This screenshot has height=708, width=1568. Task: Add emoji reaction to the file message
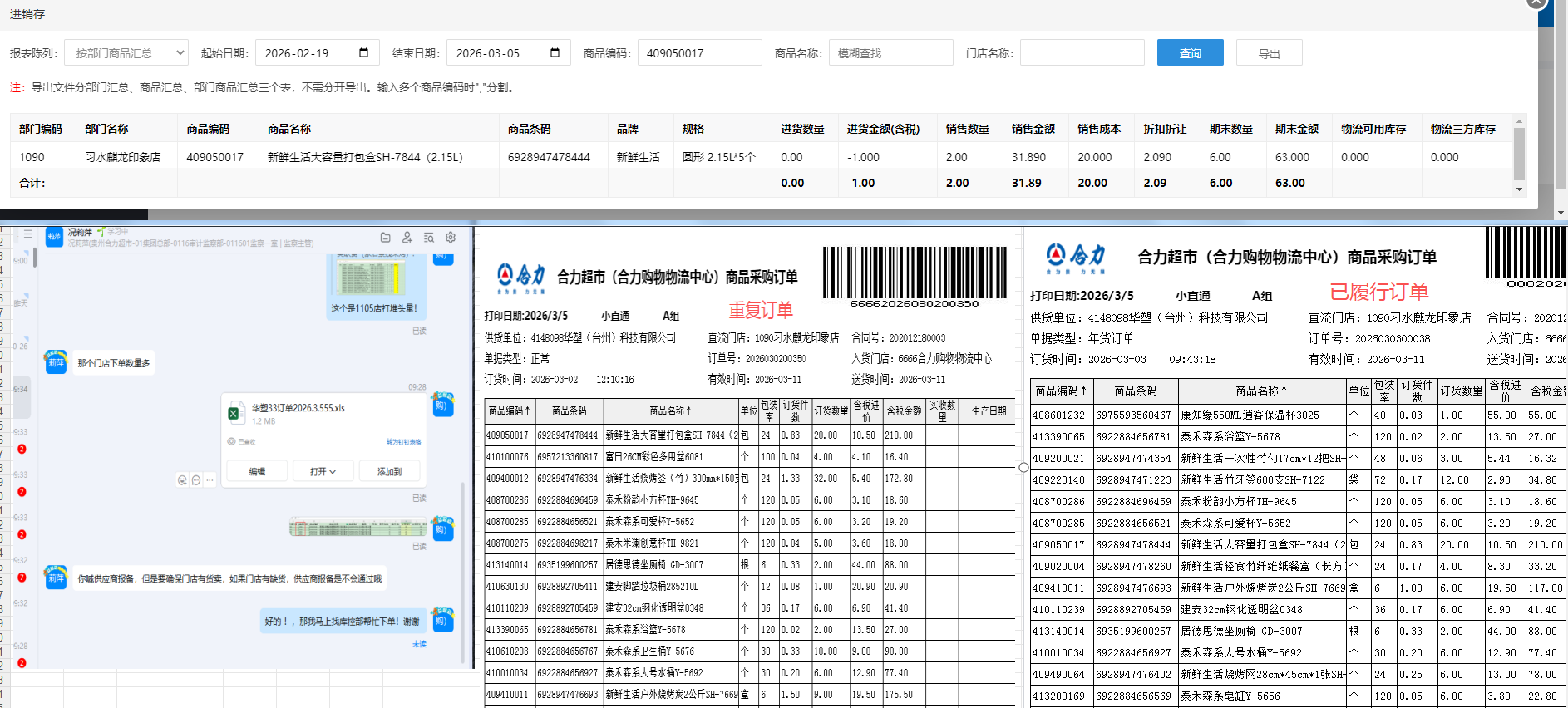182,480
